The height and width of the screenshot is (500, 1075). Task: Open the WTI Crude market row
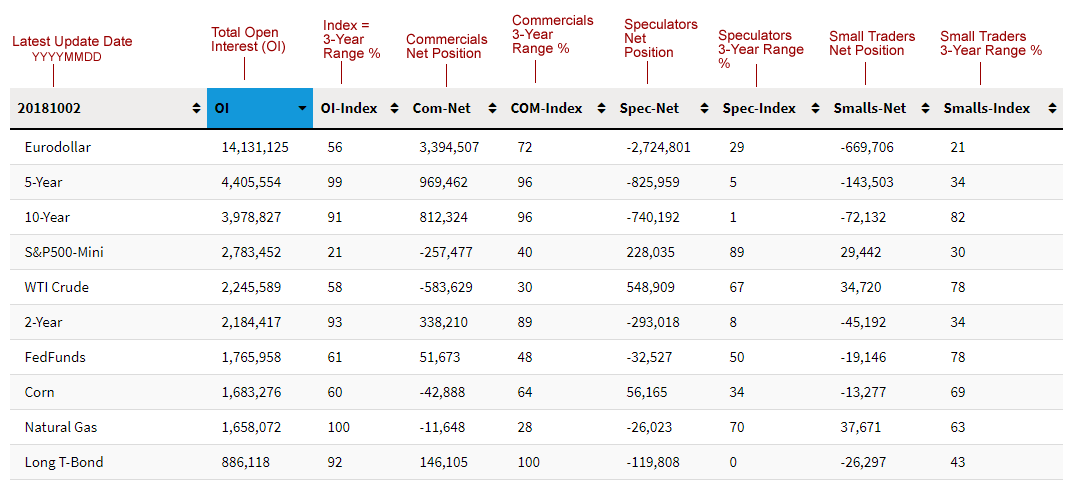[57, 287]
